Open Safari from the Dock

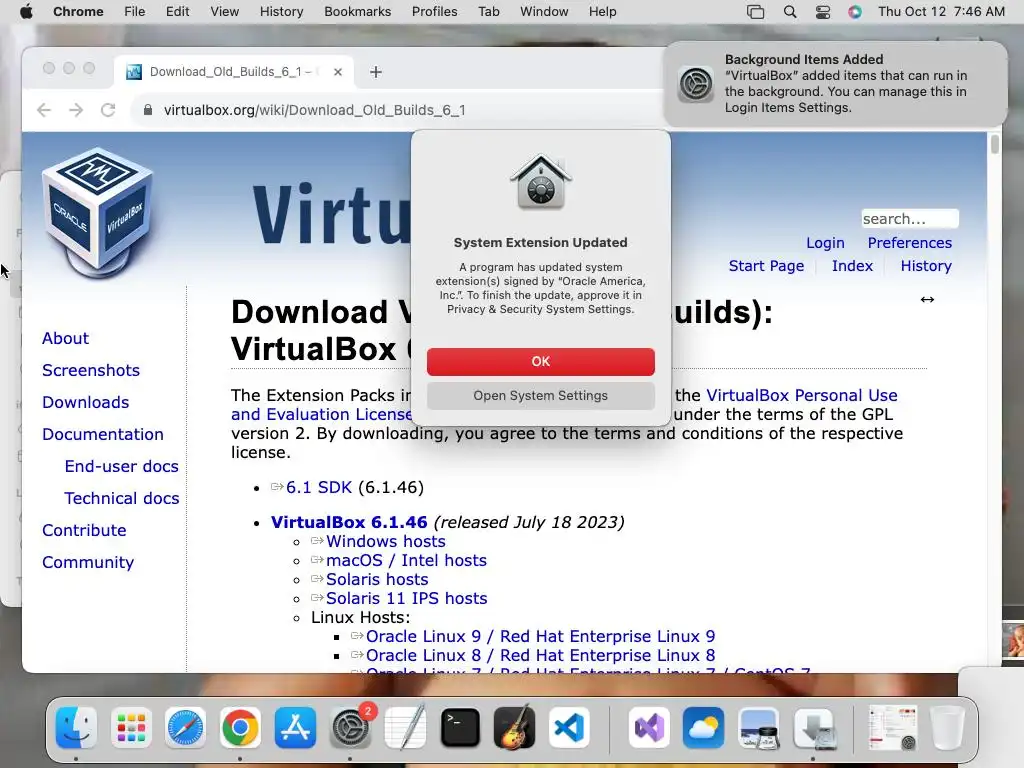185,727
